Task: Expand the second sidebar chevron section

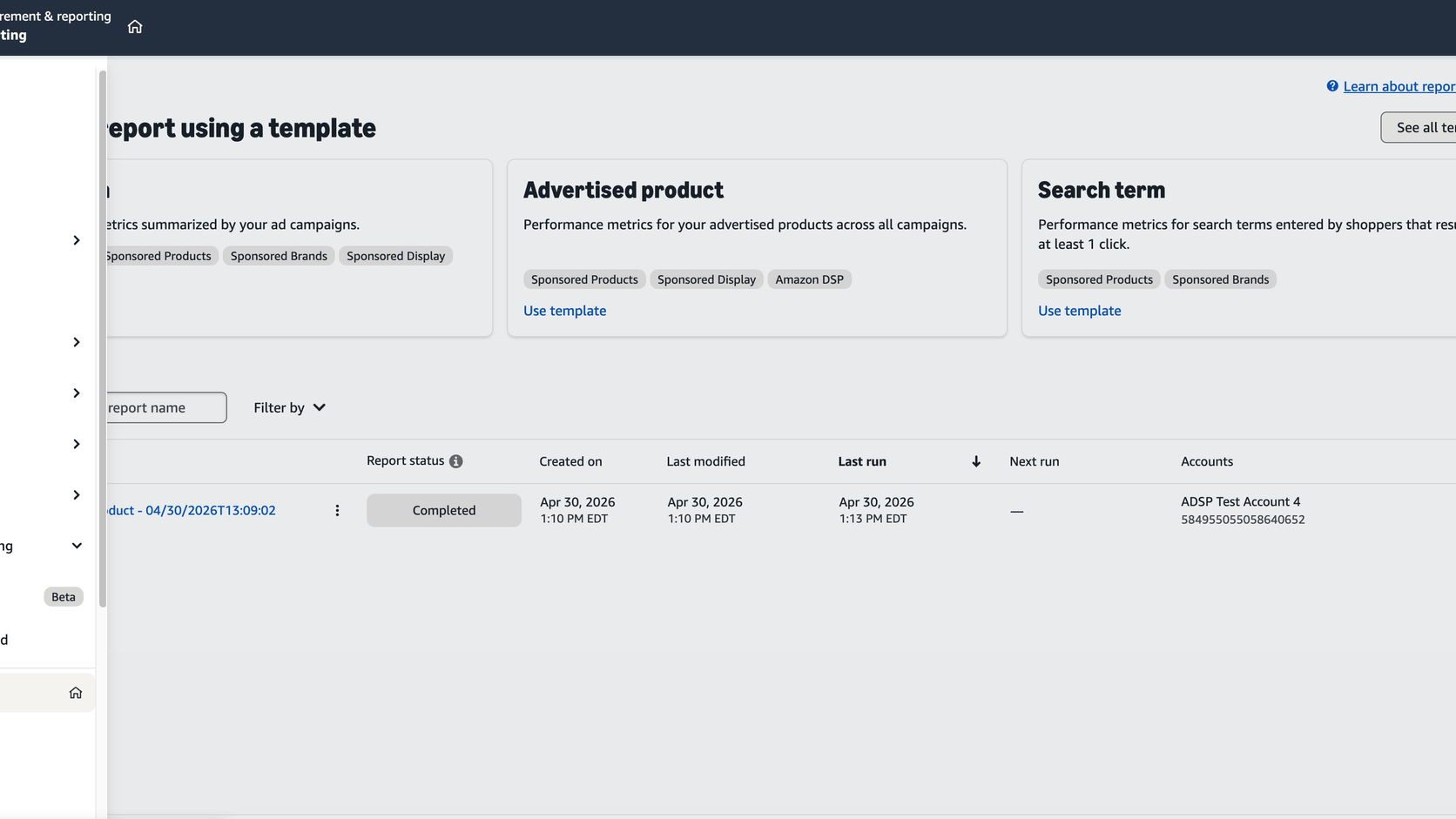Action: 77,342
